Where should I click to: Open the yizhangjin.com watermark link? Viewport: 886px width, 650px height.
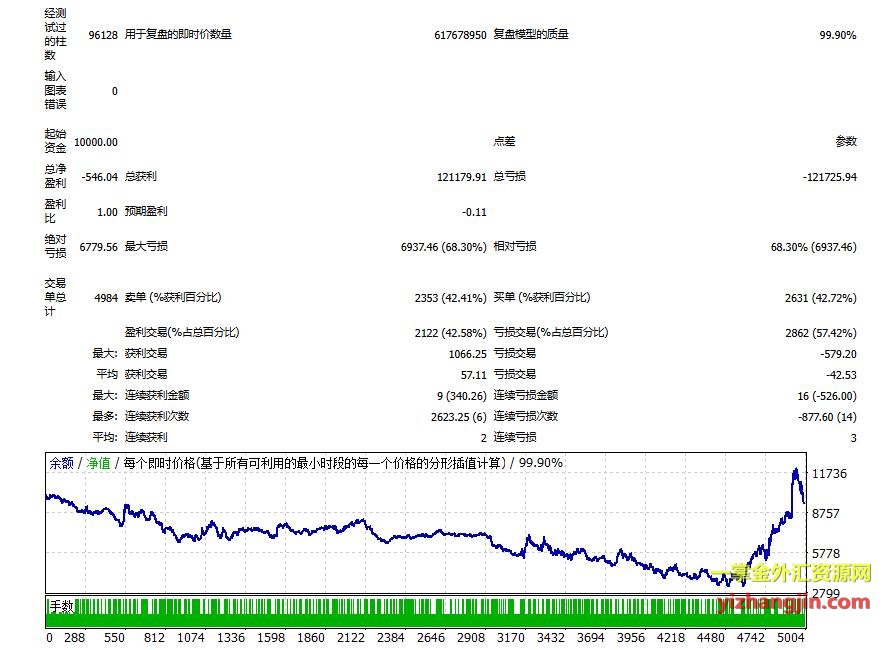pyautogui.click(x=794, y=601)
